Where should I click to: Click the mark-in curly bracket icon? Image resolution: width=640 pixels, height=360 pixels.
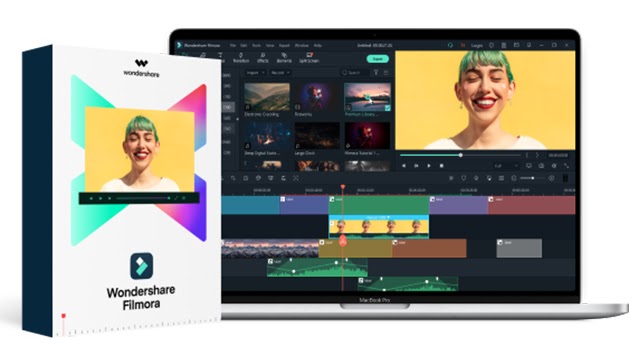click(x=527, y=155)
